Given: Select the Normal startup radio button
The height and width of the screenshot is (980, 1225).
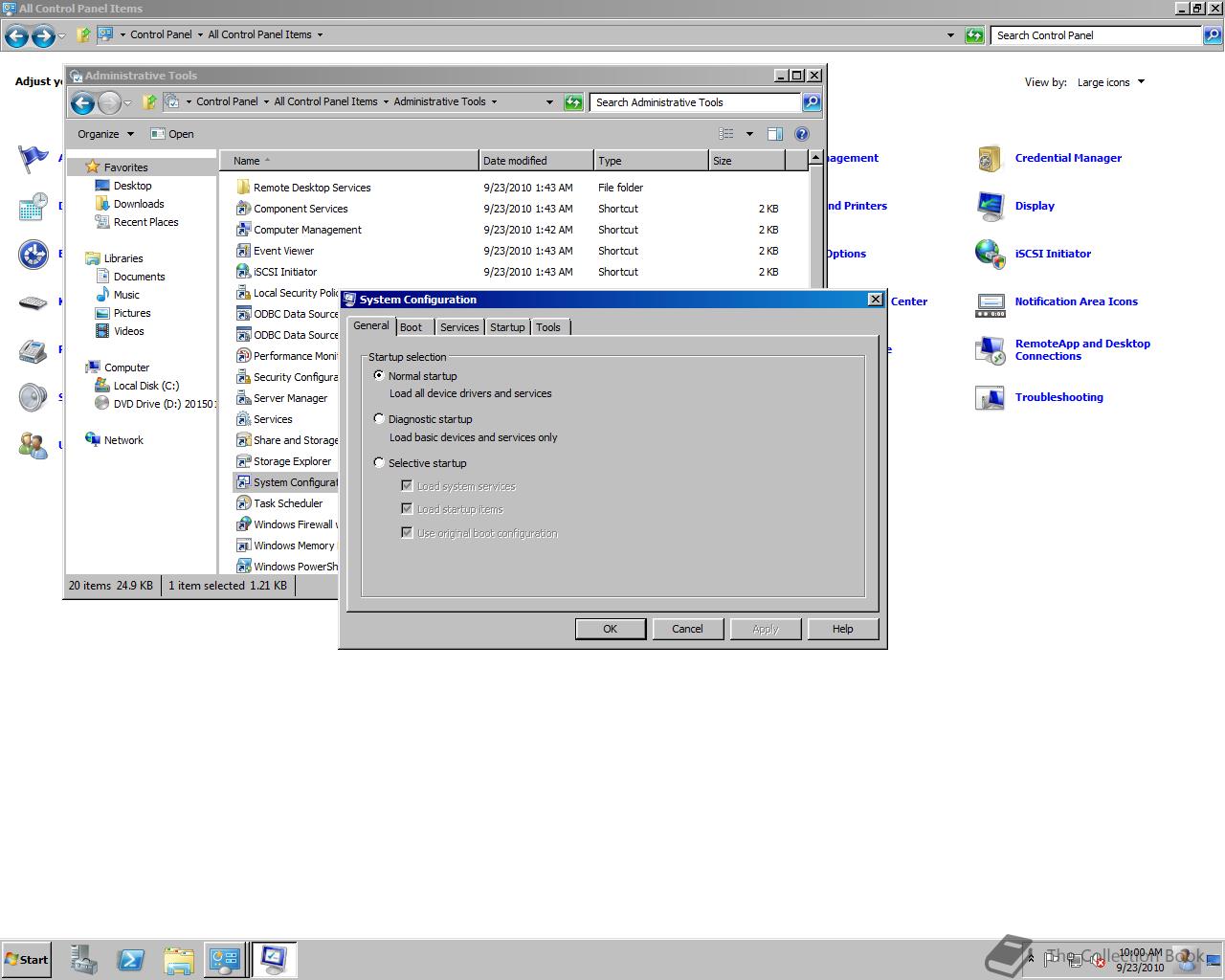Looking at the screenshot, I should tap(379, 375).
